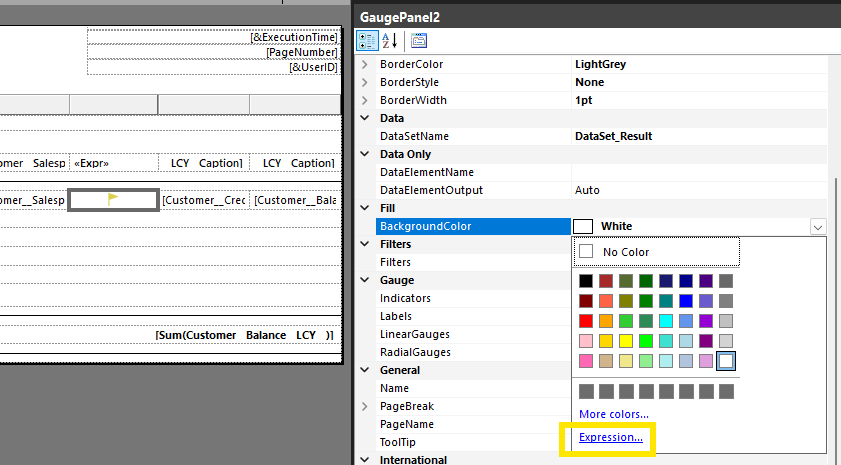The height and width of the screenshot is (465, 841).
Task: Expand the BorderColor property
Action: click(x=365, y=64)
